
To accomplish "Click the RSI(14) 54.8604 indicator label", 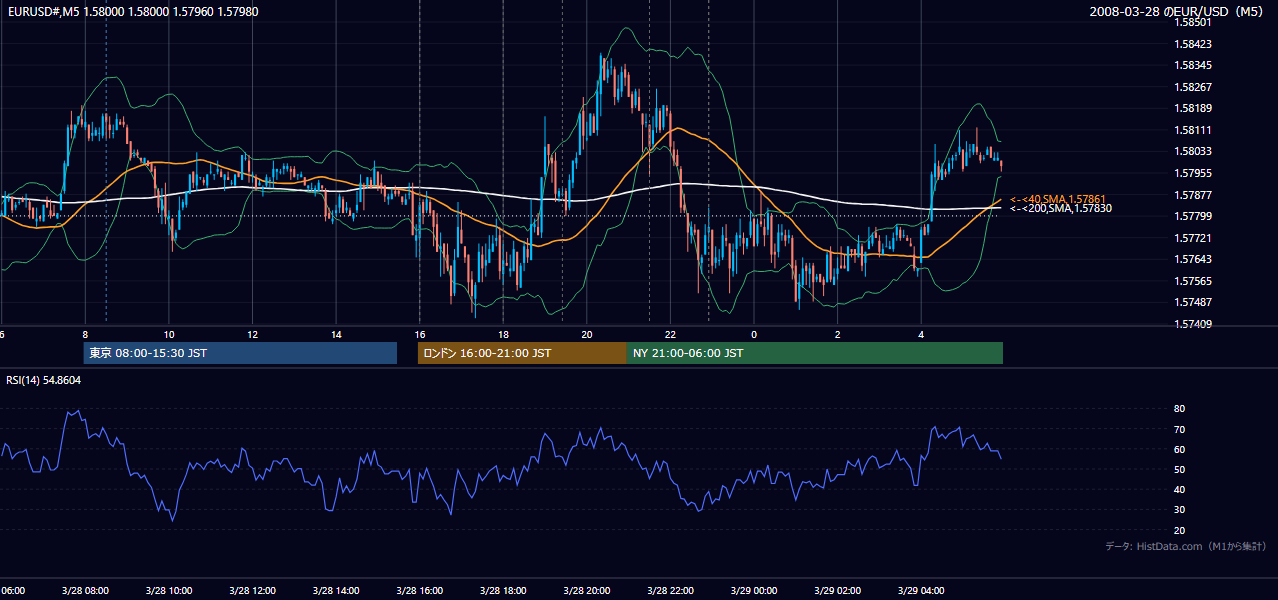I will tap(43, 380).
